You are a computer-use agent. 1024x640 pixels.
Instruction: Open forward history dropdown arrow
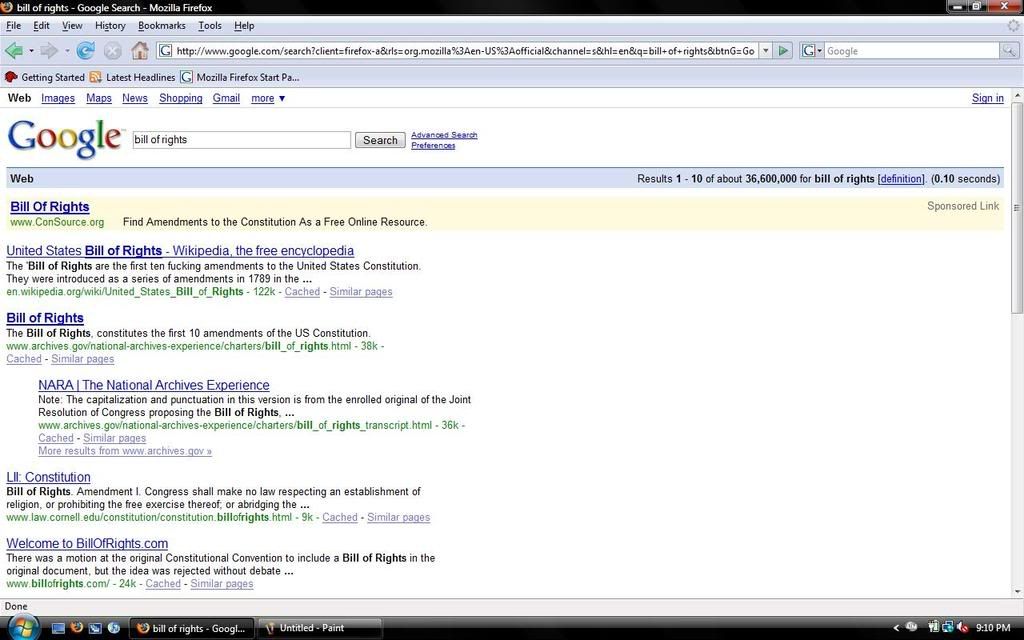click(67, 50)
